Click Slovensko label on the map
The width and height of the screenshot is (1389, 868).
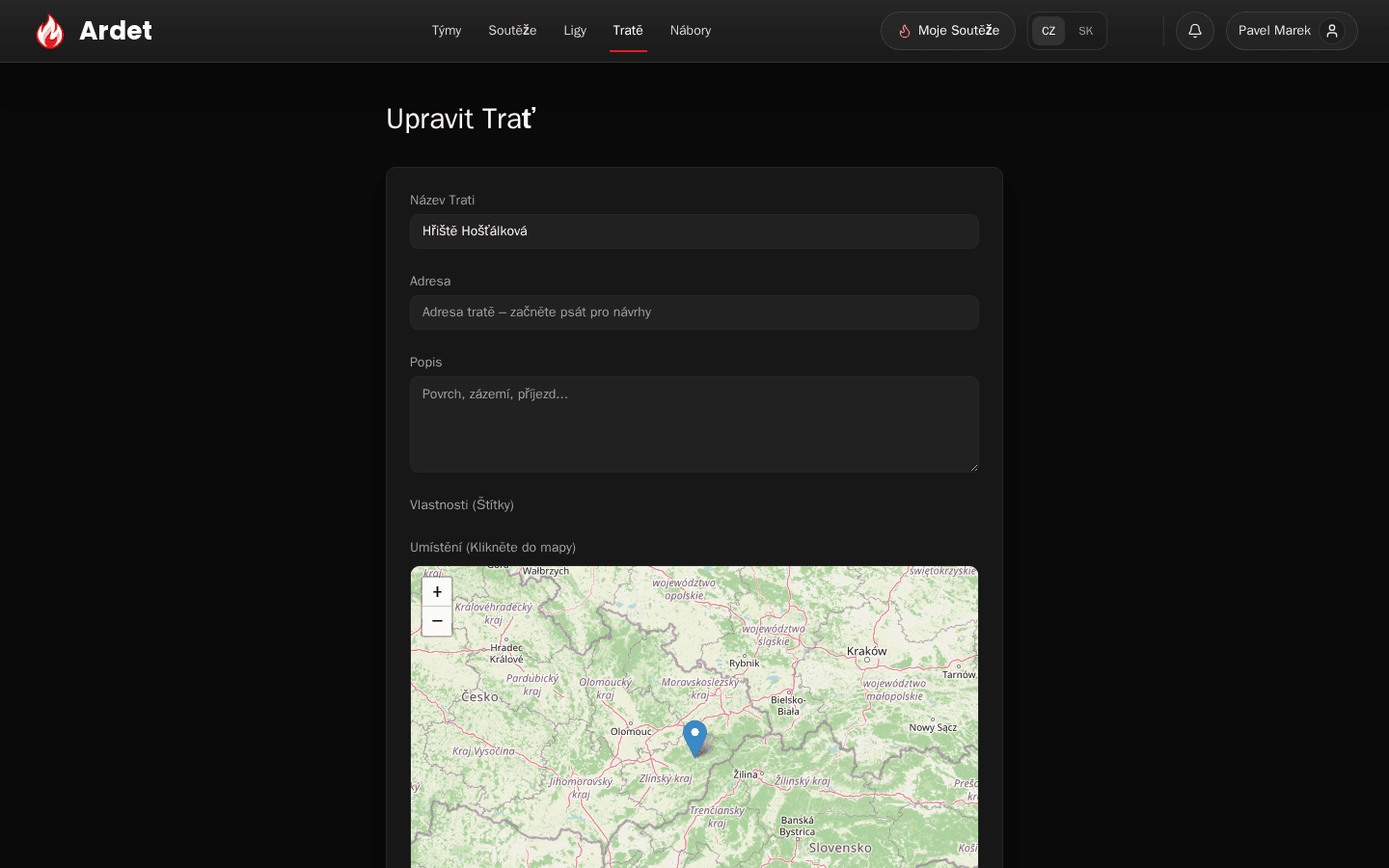click(840, 848)
